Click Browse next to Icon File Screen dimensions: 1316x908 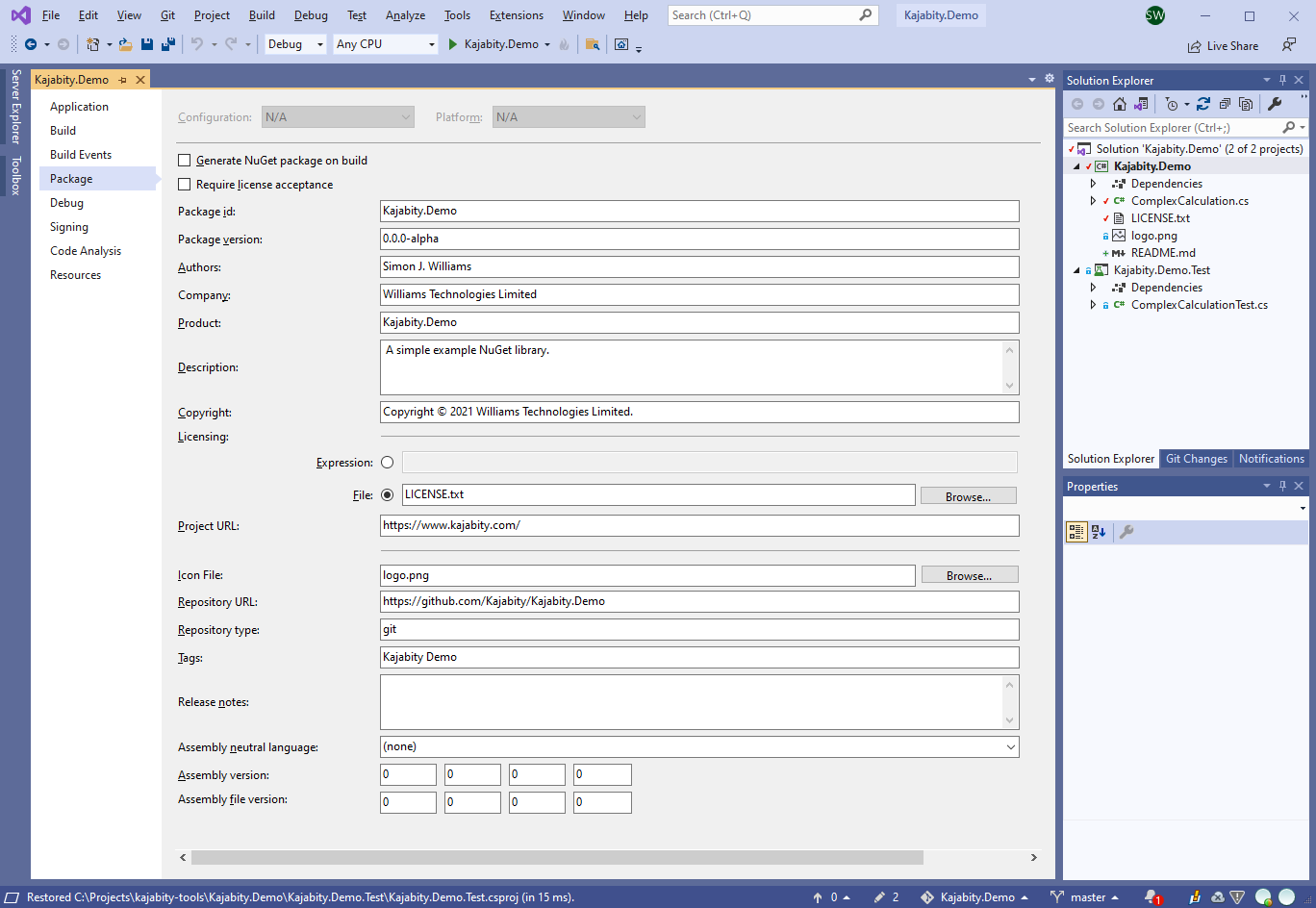[968, 574]
